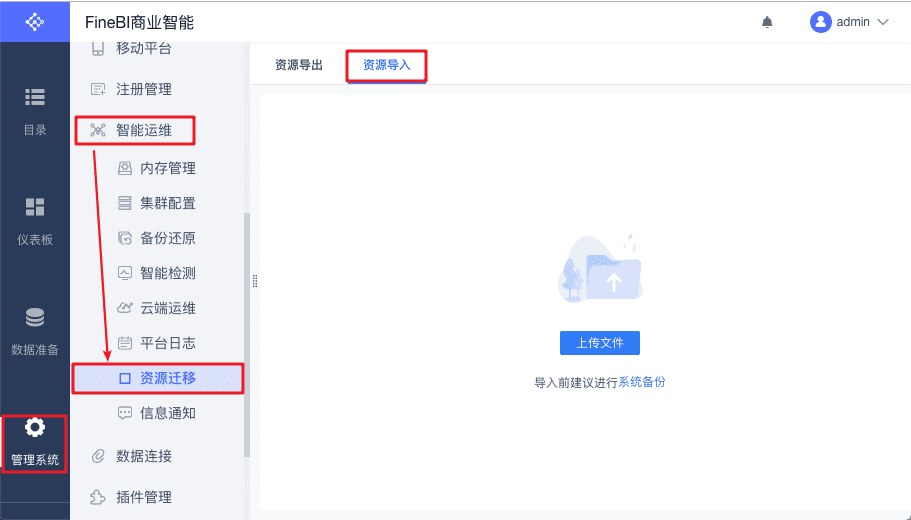The width and height of the screenshot is (911, 520).
Task: Expand the admin account dropdown arrow
Action: (882, 22)
